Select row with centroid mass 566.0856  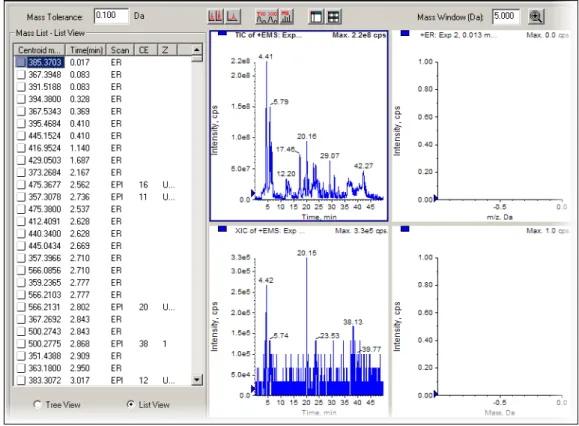point(103,270)
